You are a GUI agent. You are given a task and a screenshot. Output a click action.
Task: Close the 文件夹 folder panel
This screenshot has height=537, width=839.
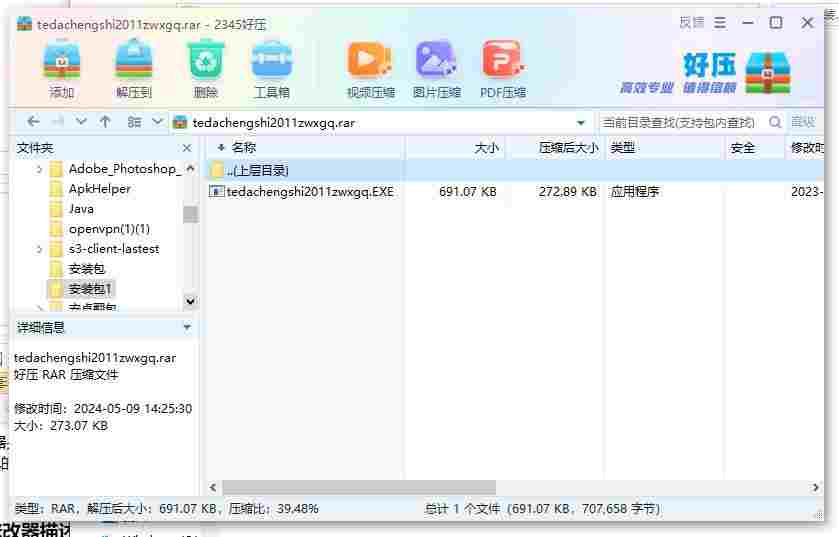(187, 148)
